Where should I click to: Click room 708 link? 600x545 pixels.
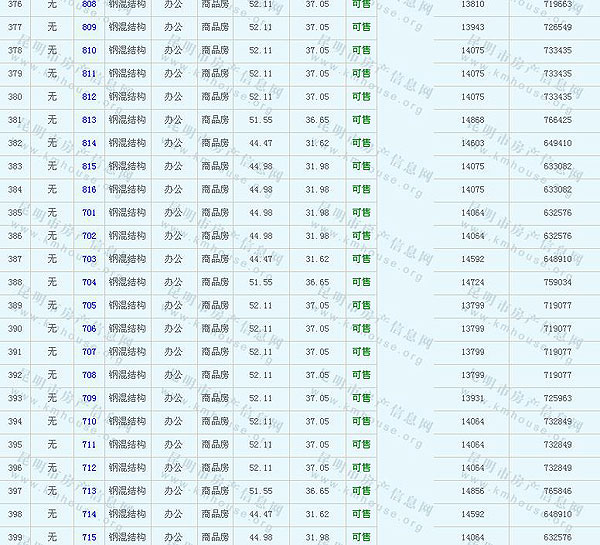coord(89,375)
